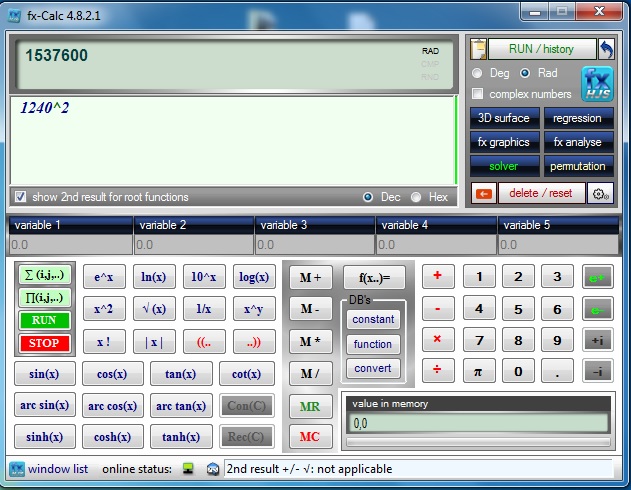Click the mail icon in status bar

coord(212,469)
